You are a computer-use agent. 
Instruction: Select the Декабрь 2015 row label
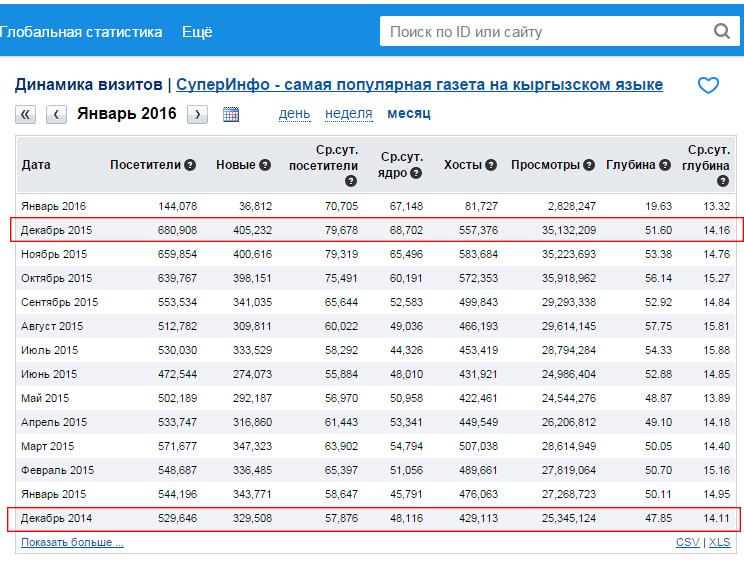click(x=56, y=231)
